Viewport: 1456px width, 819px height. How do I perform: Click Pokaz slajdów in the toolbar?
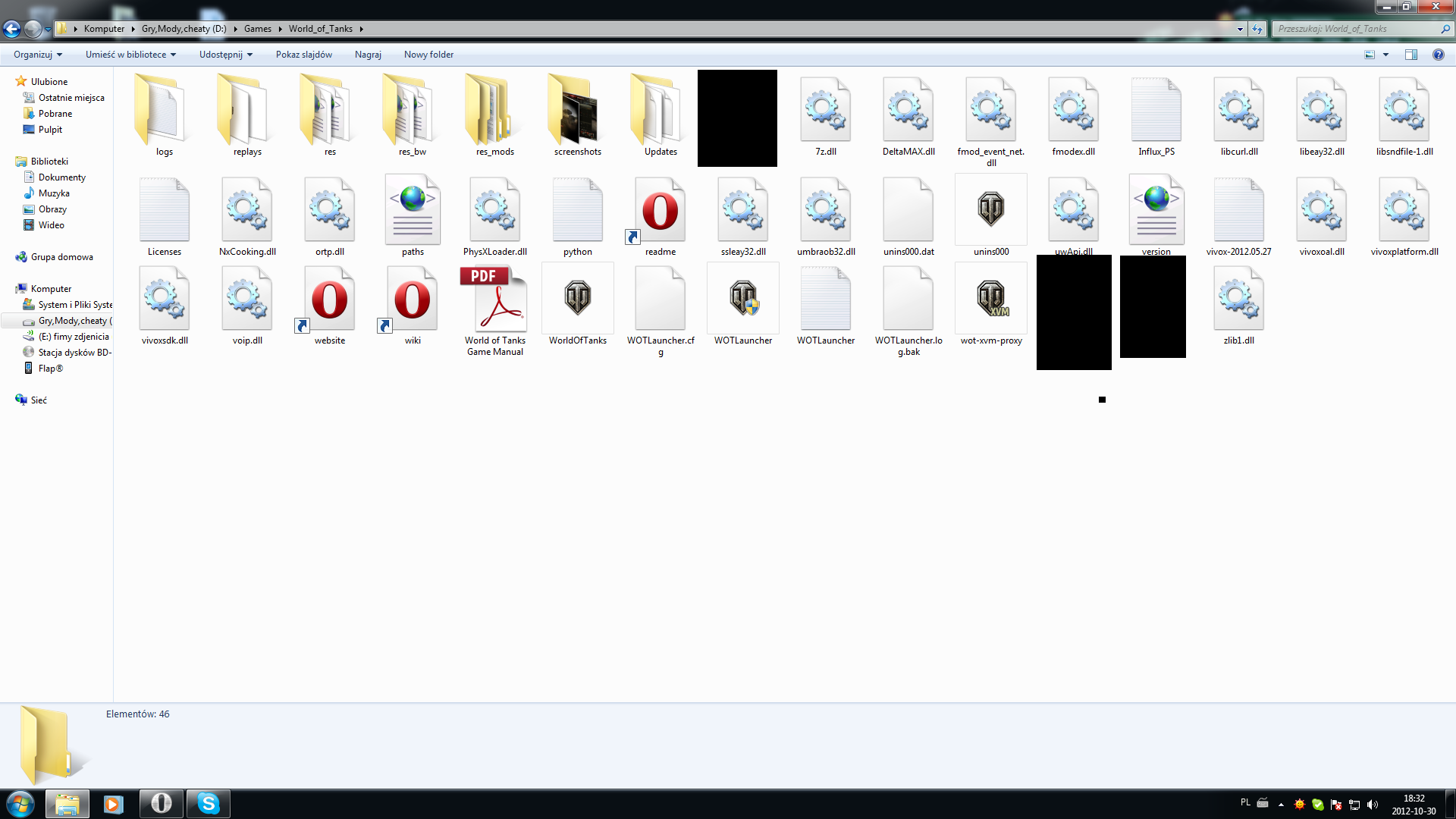click(303, 55)
